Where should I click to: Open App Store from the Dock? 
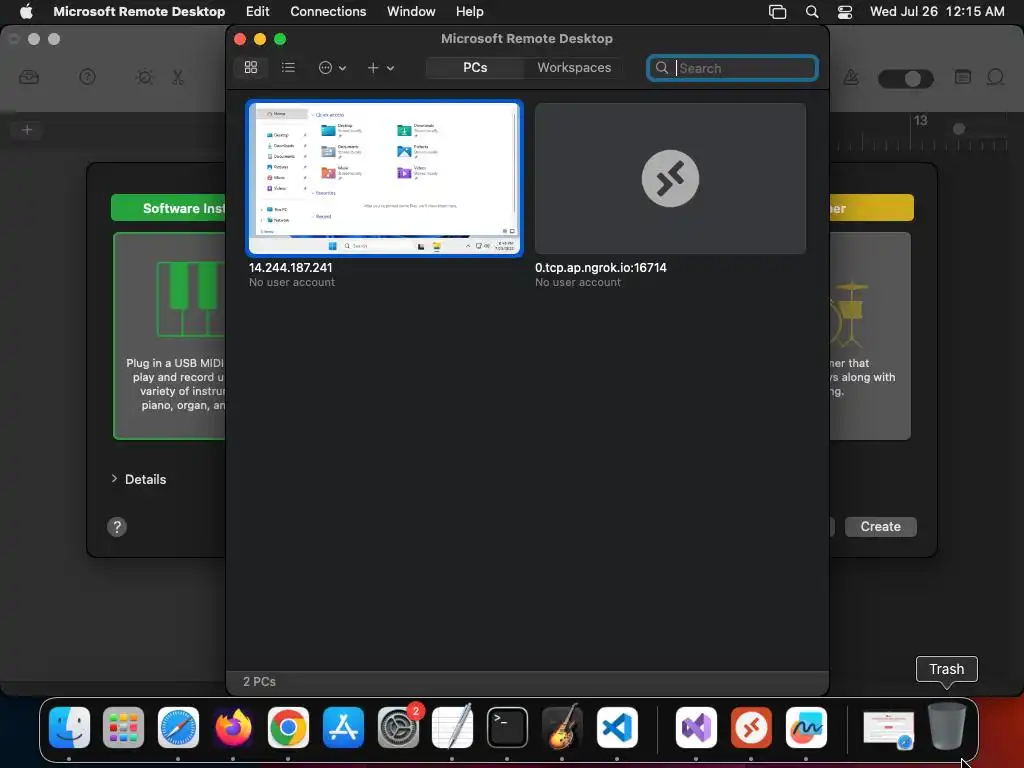click(343, 727)
